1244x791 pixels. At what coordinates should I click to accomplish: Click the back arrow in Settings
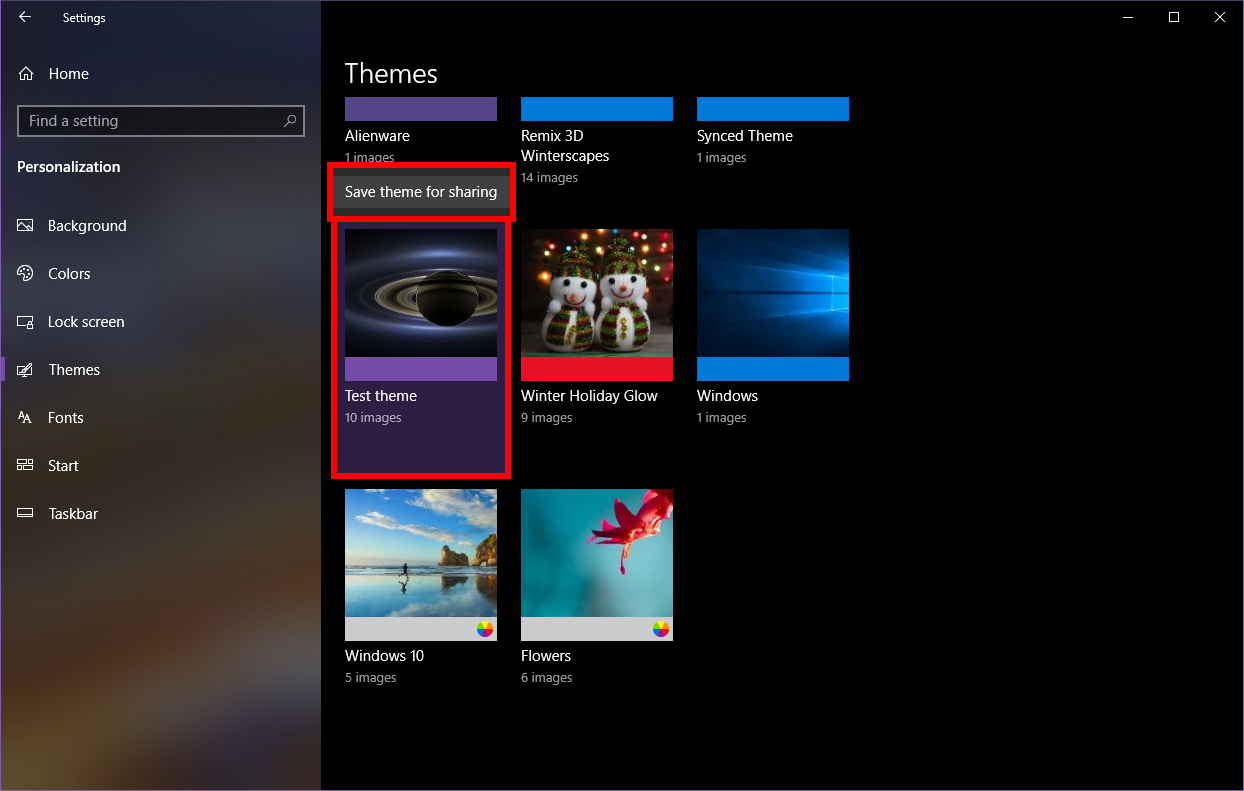(24, 17)
